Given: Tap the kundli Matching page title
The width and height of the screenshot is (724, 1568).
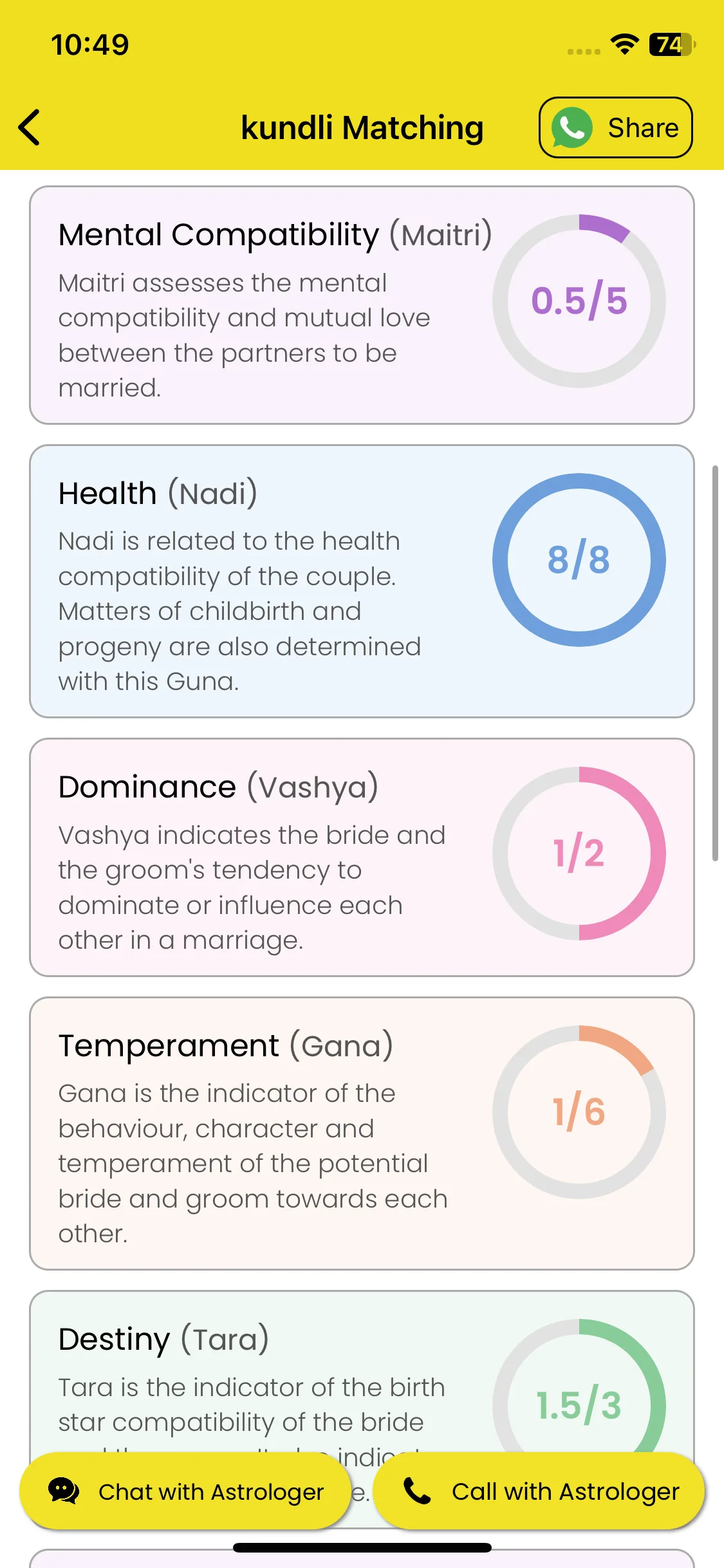Looking at the screenshot, I should [362, 127].
